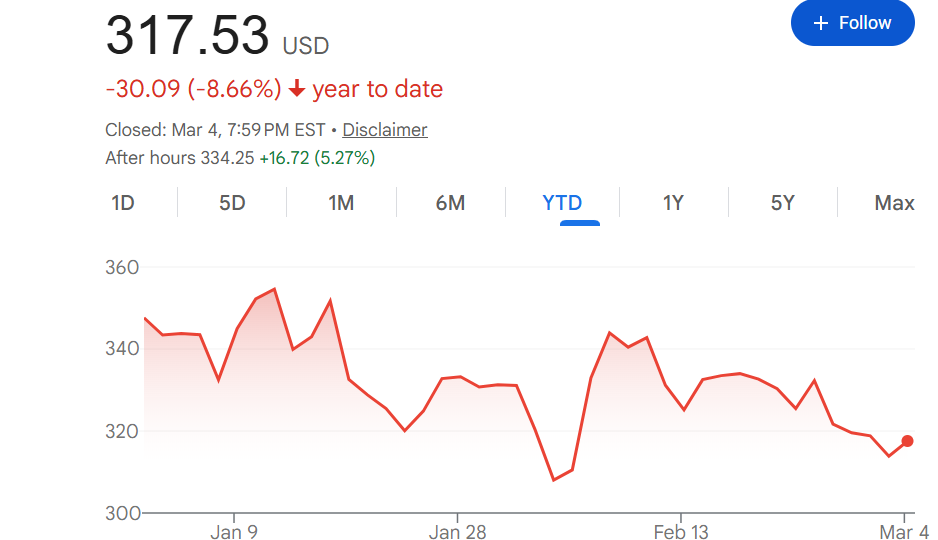Click the 360 y-axis label
The height and width of the screenshot is (540, 938).
coord(122,268)
